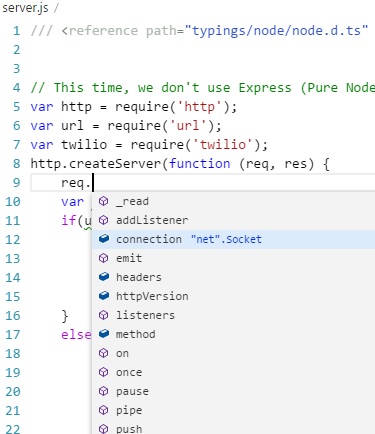Image resolution: width=375 pixels, height=434 pixels.
Task: Click line number 5 in the gutter
Action: [x=16, y=107]
